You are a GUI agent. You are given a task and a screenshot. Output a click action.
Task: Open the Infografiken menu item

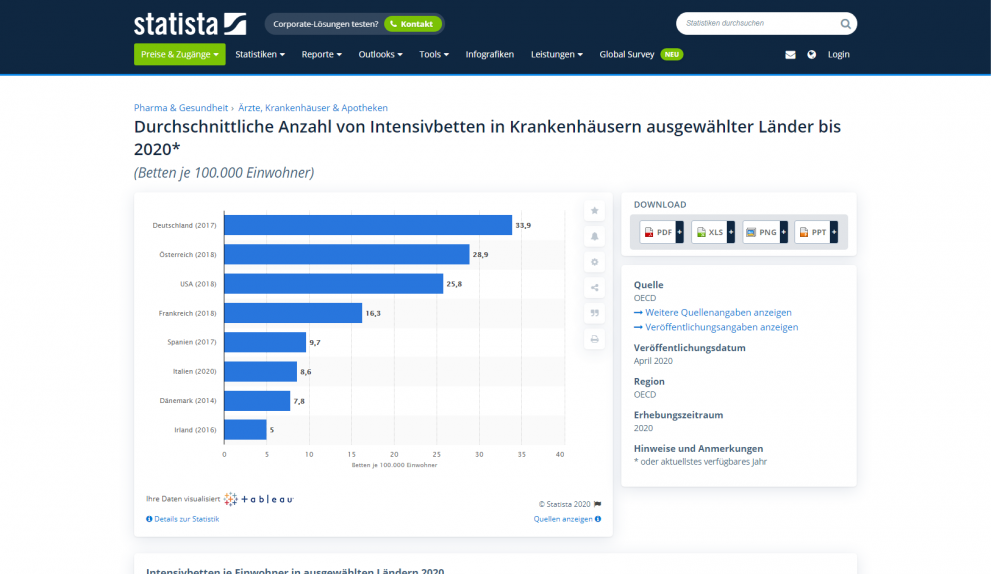tap(490, 54)
